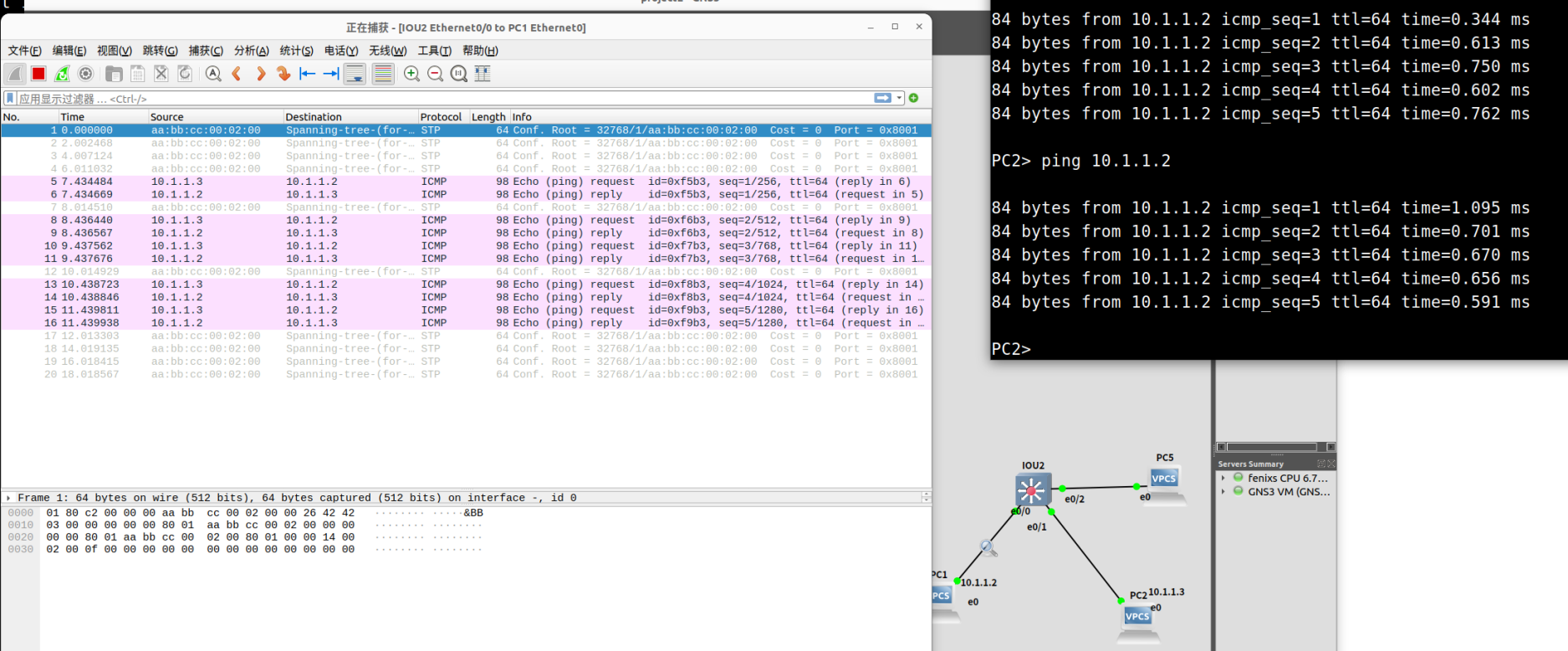Expand the Frame 1 details tree row
Image resolution: width=1568 pixels, height=651 pixels.
[x=8, y=498]
